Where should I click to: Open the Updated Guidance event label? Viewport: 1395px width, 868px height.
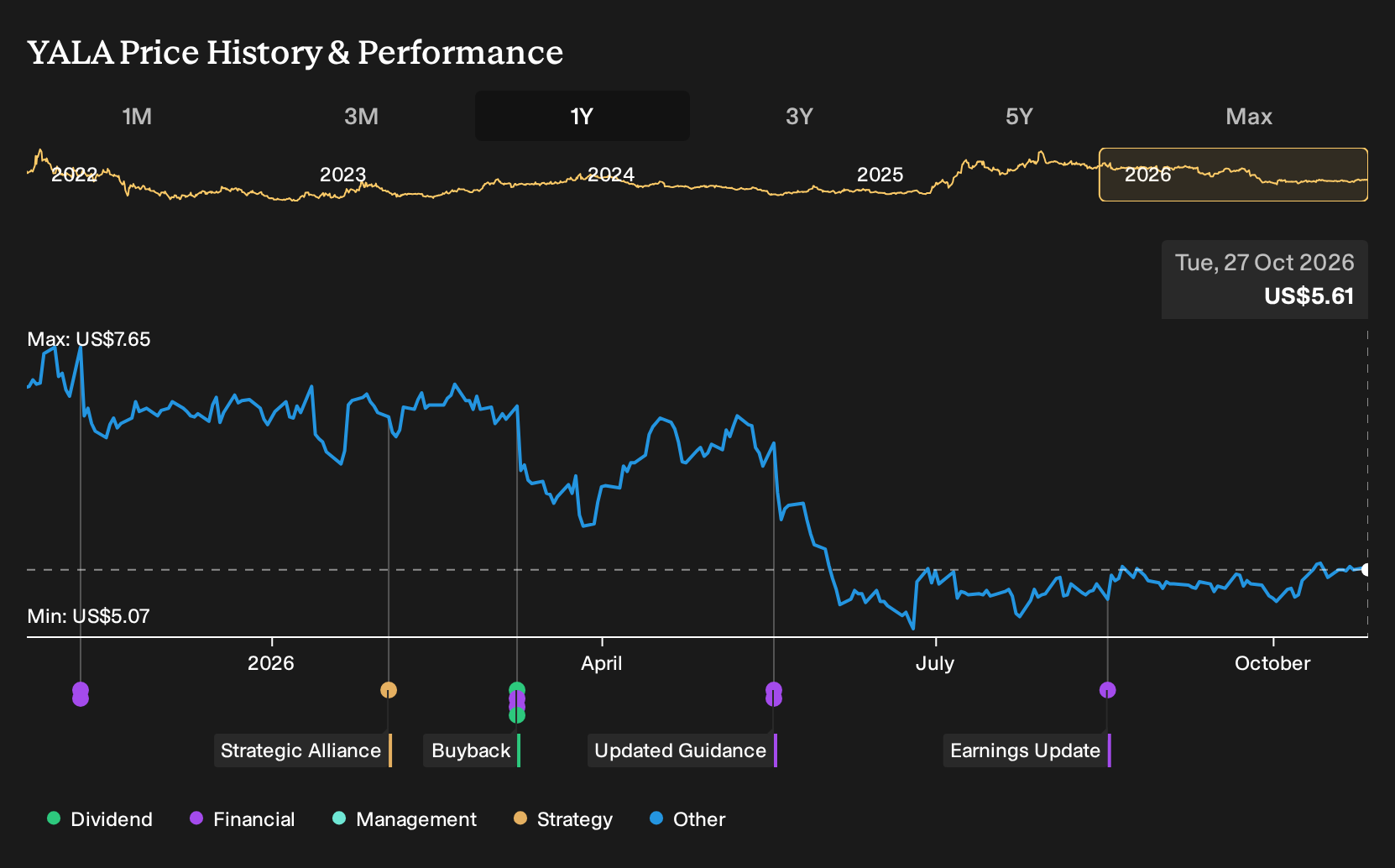point(682,750)
